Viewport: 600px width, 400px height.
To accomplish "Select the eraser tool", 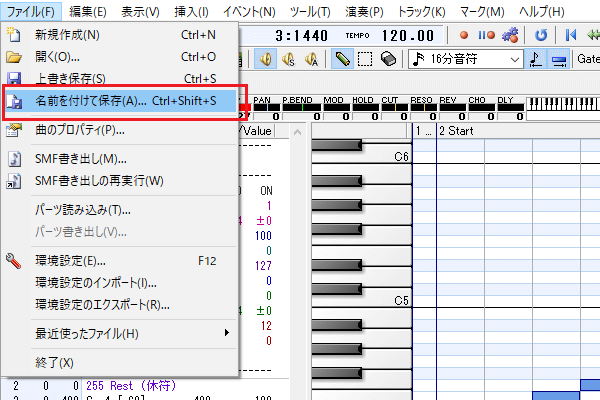I will [x=390, y=60].
